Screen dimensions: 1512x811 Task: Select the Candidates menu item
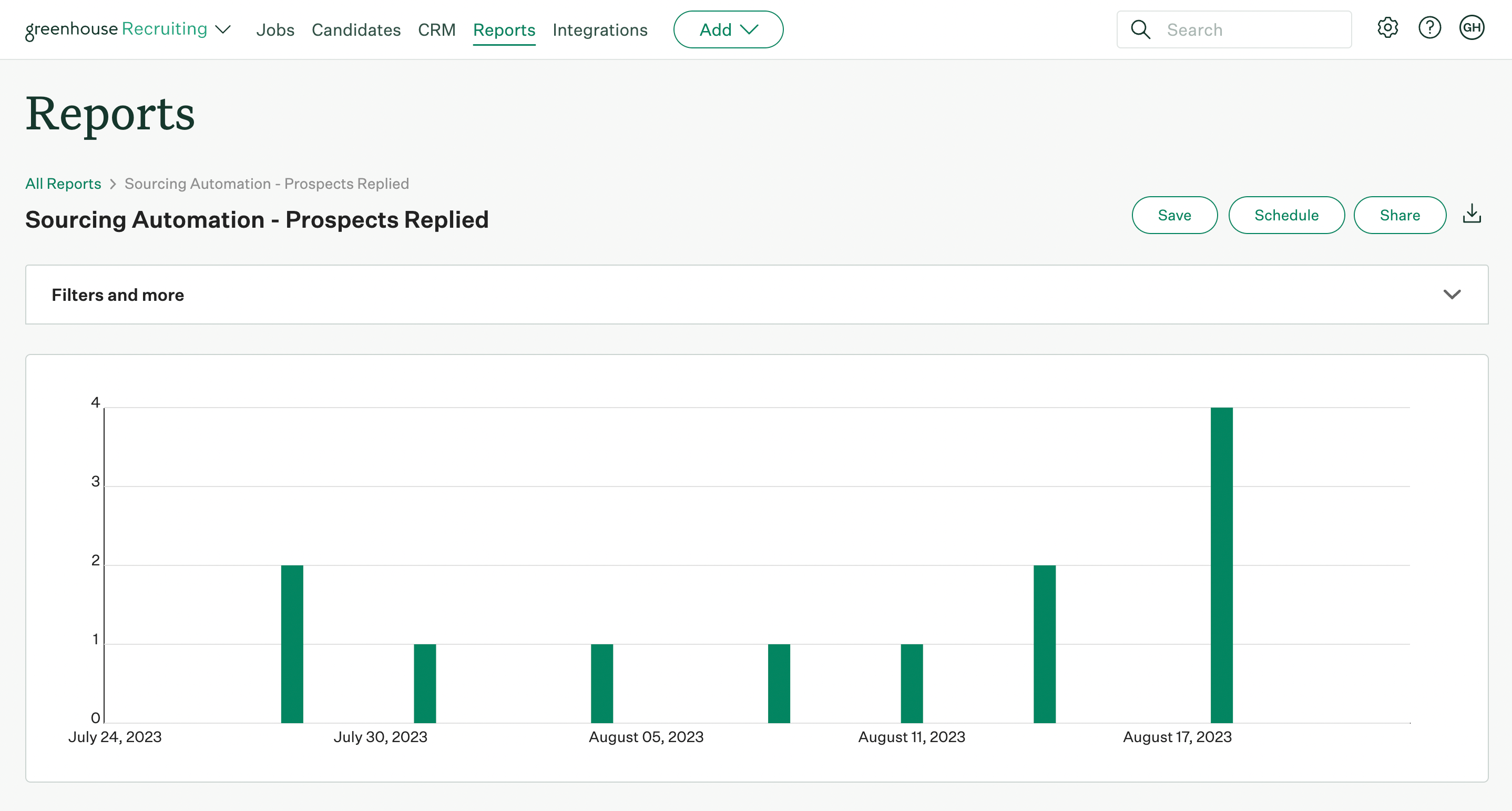pyautogui.click(x=356, y=29)
